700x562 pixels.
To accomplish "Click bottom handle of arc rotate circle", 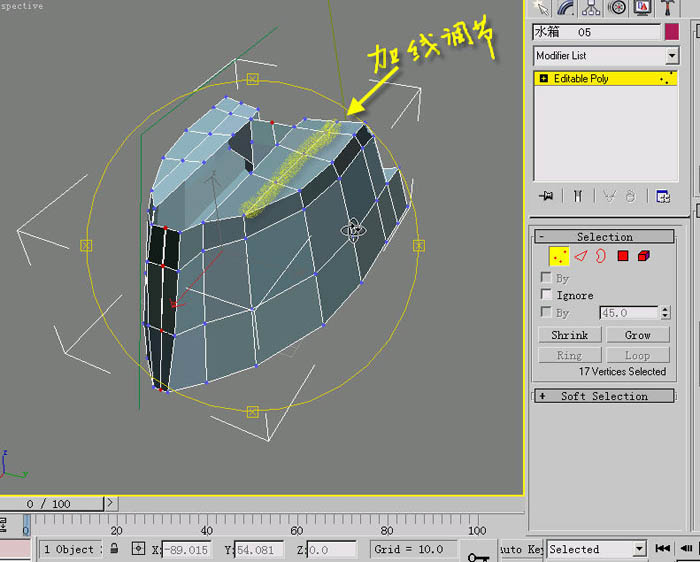I will pos(253,412).
